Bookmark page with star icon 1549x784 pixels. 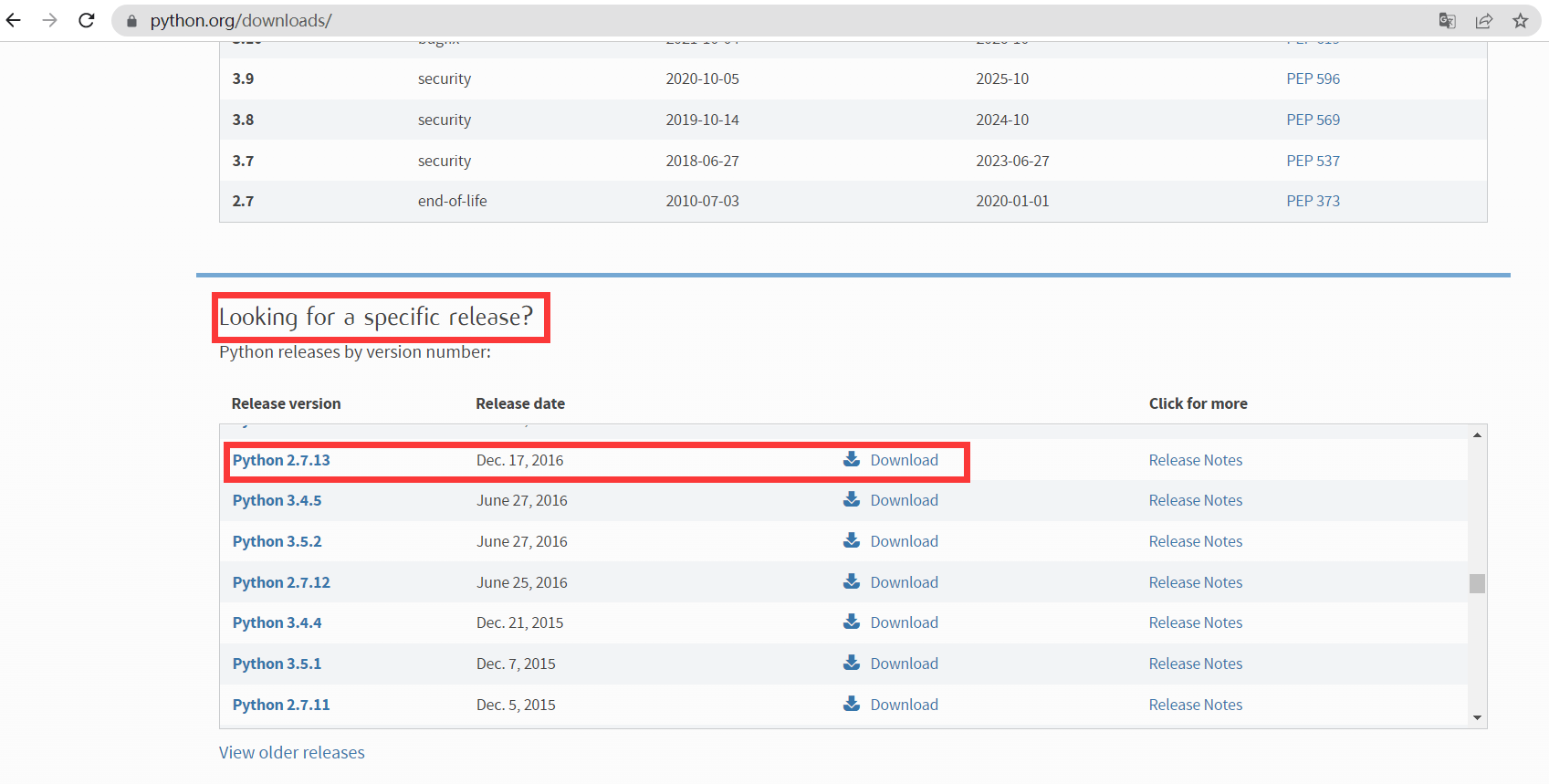[1521, 20]
